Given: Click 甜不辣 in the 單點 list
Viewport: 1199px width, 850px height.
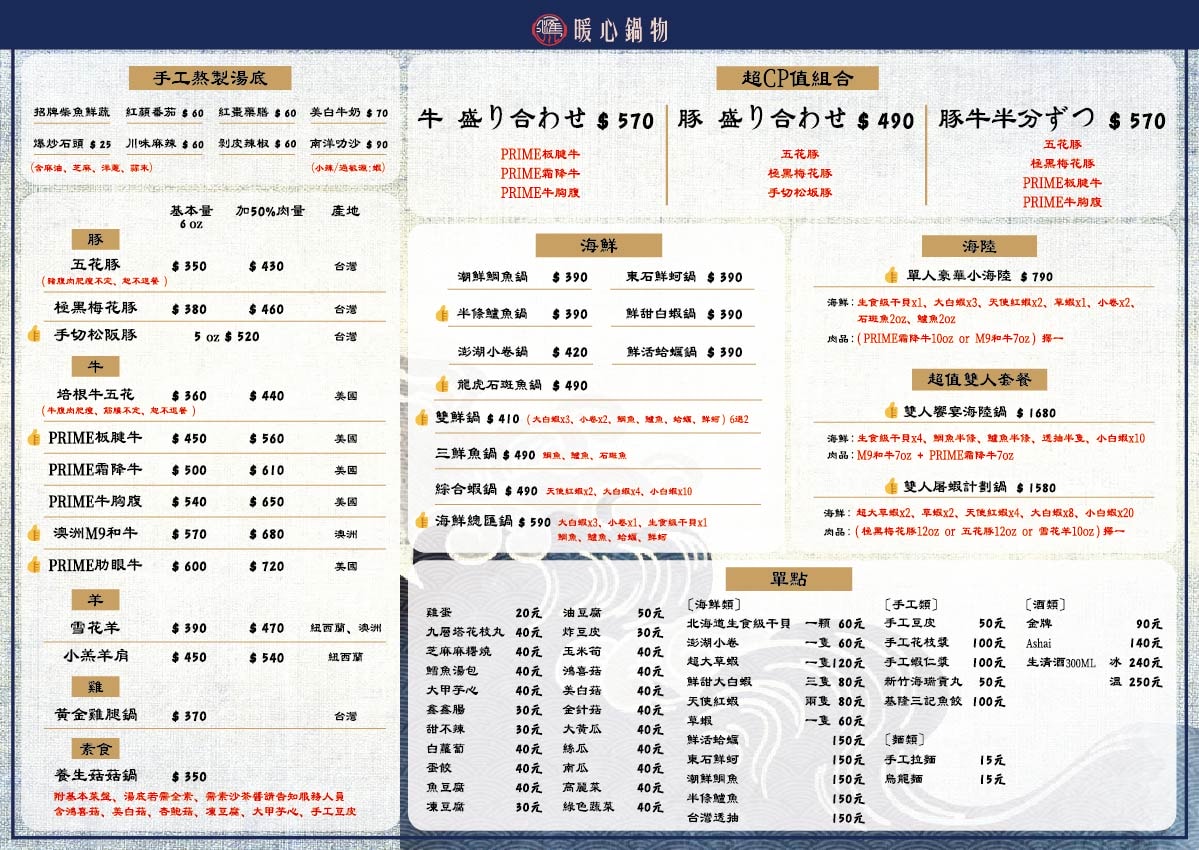Looking at the screenshot, I should coord(445,728).
